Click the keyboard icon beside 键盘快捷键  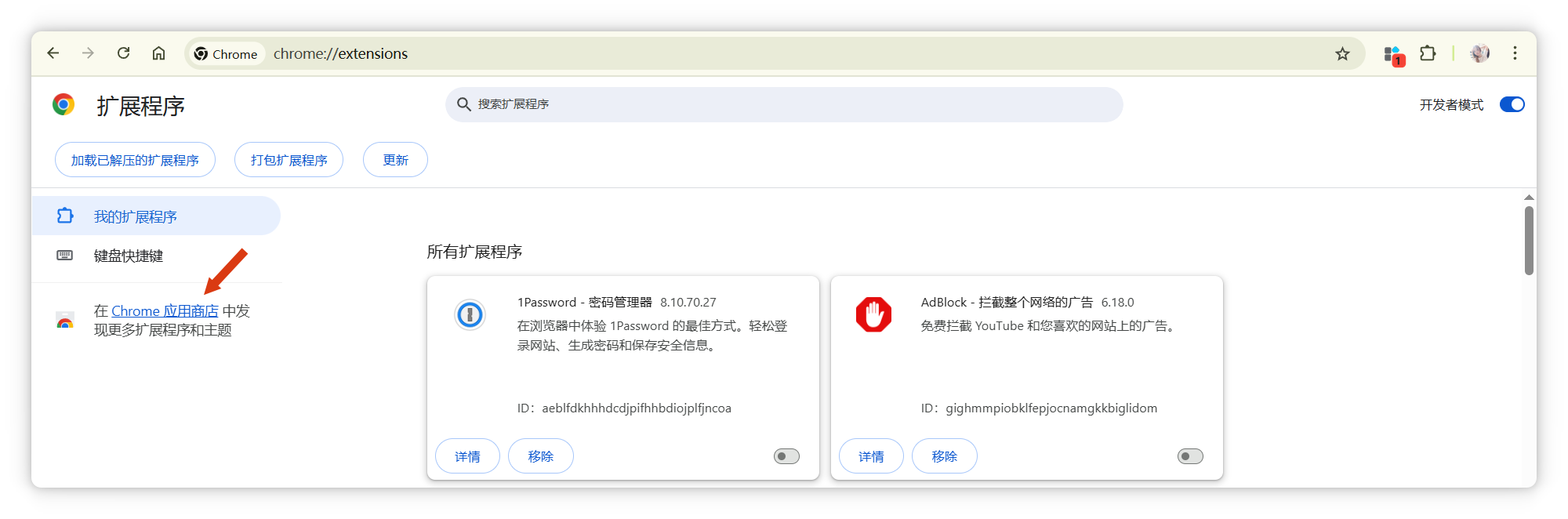(65, 256)
